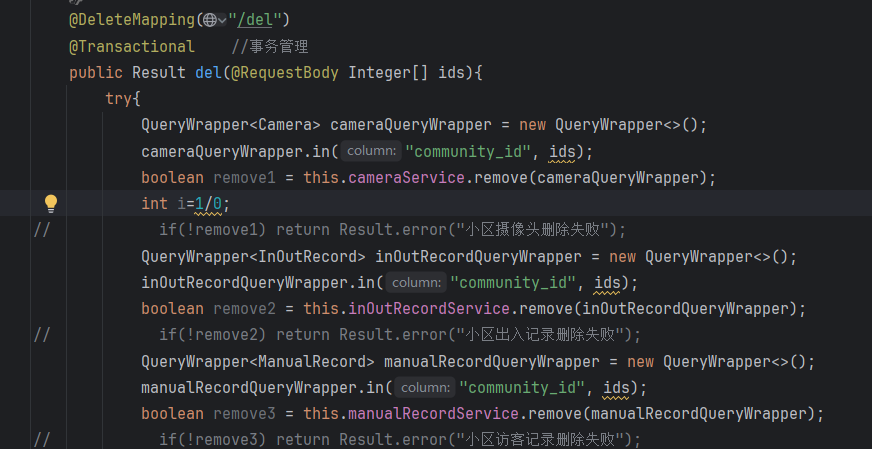Click the remove1 variable declaration
The image size is (872, 449).
coord(245,177)
